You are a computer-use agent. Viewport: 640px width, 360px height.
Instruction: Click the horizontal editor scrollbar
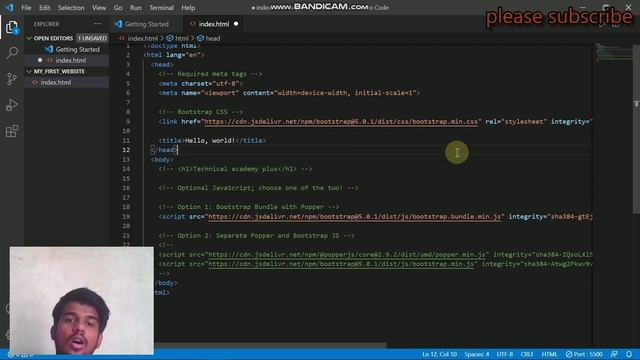[x=269, y=345]
